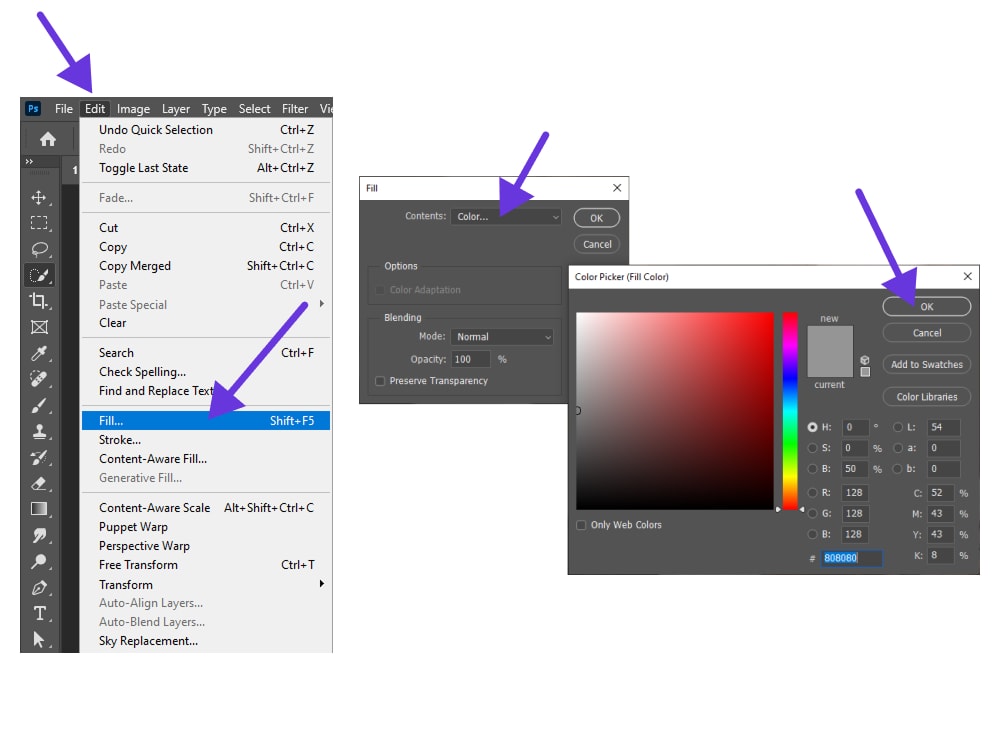1000x750 pixels.
Task: Select the R red radio button
Action: pos(812,492)
